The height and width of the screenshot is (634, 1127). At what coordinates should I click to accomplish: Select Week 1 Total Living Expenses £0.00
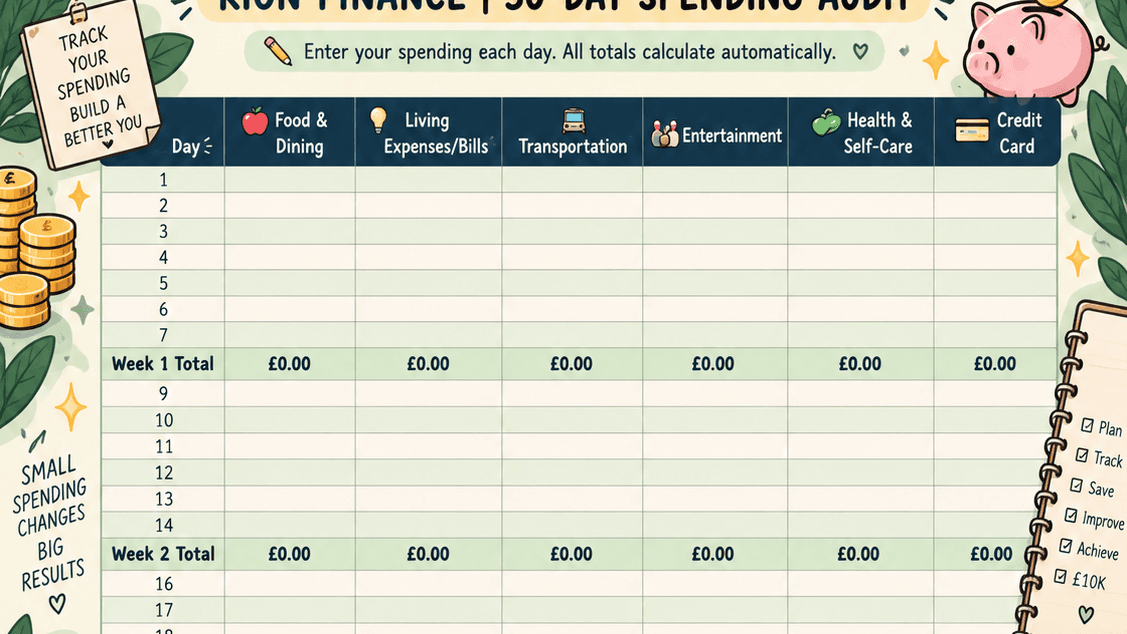tap(428, 364)
